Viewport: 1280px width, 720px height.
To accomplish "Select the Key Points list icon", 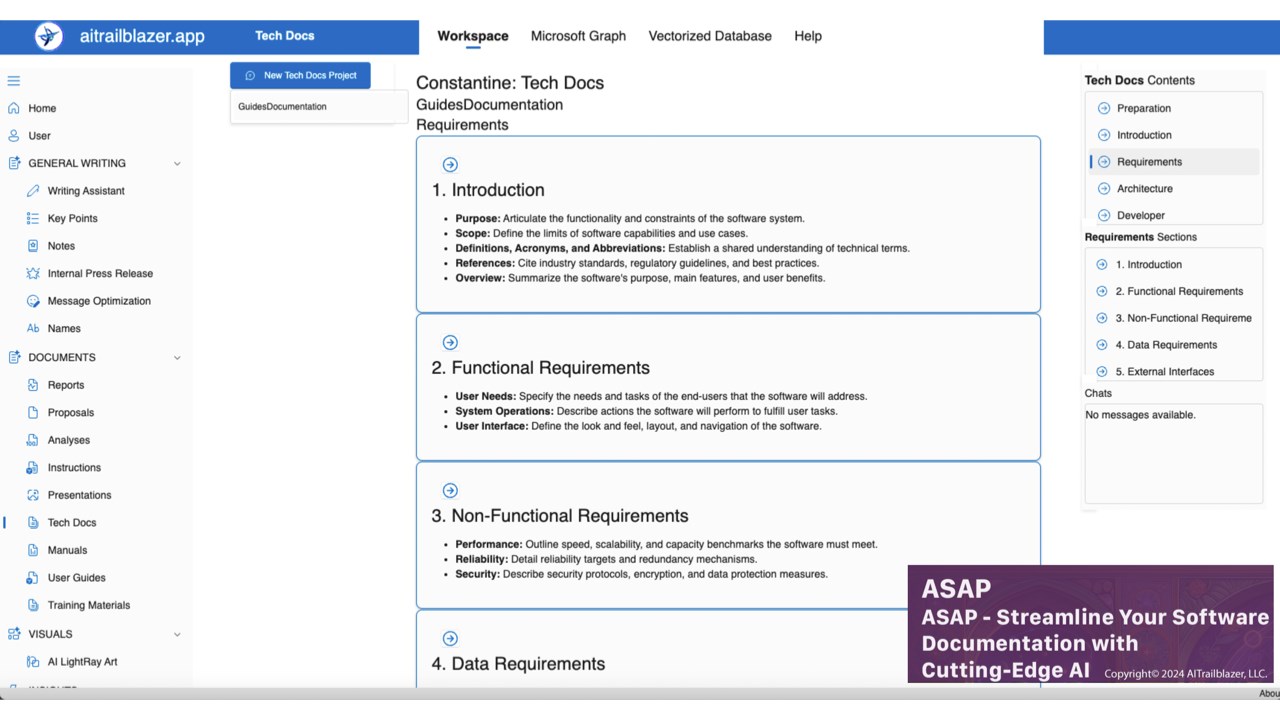I will (33, 218).
